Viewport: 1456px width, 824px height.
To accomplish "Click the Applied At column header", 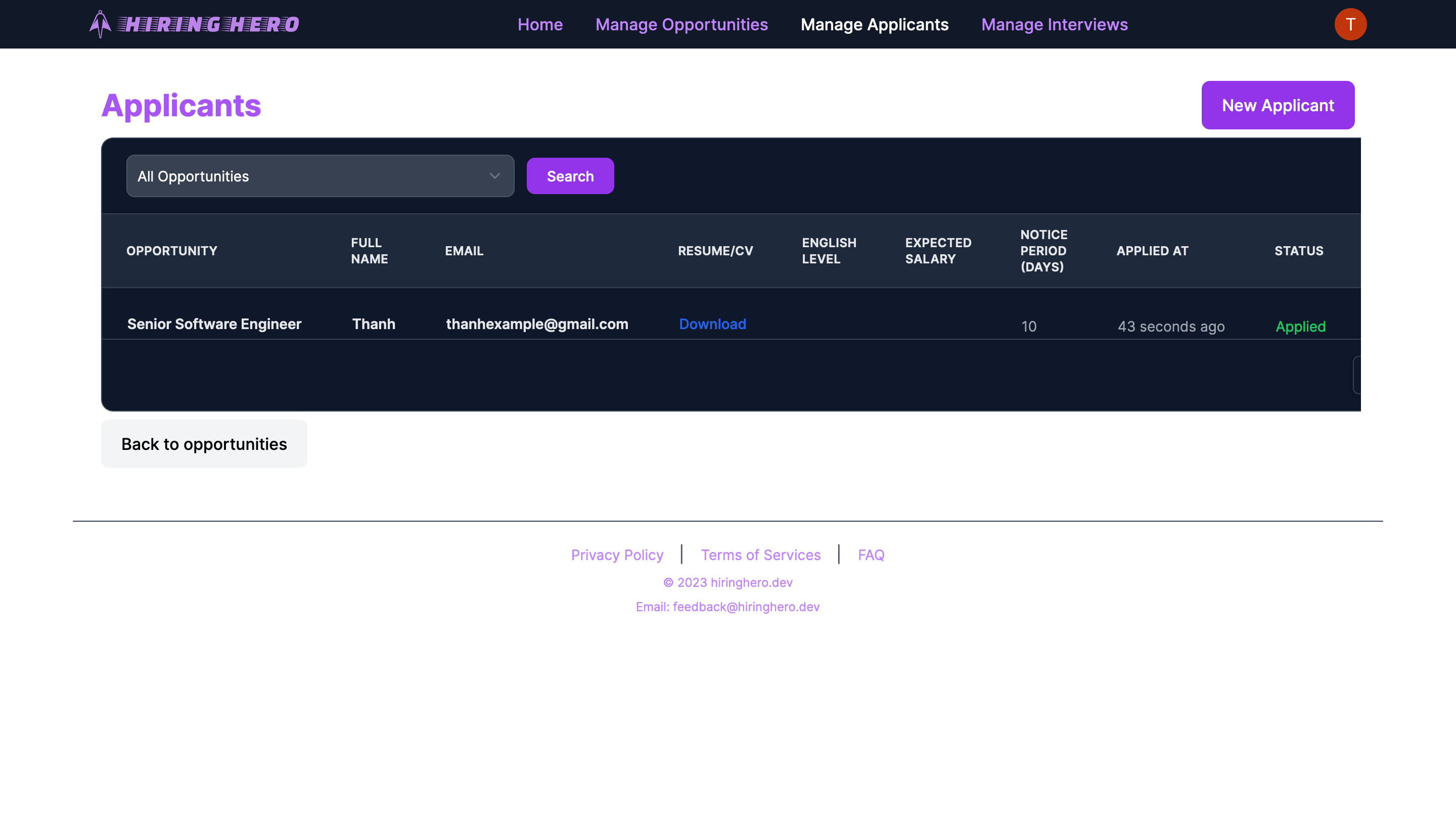I will pos(1152,251).
